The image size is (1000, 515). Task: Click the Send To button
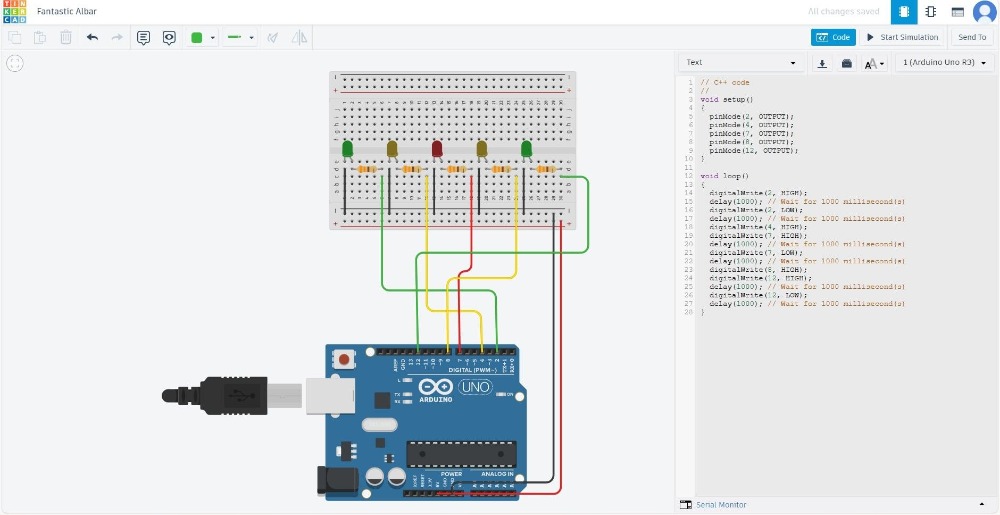972,38
